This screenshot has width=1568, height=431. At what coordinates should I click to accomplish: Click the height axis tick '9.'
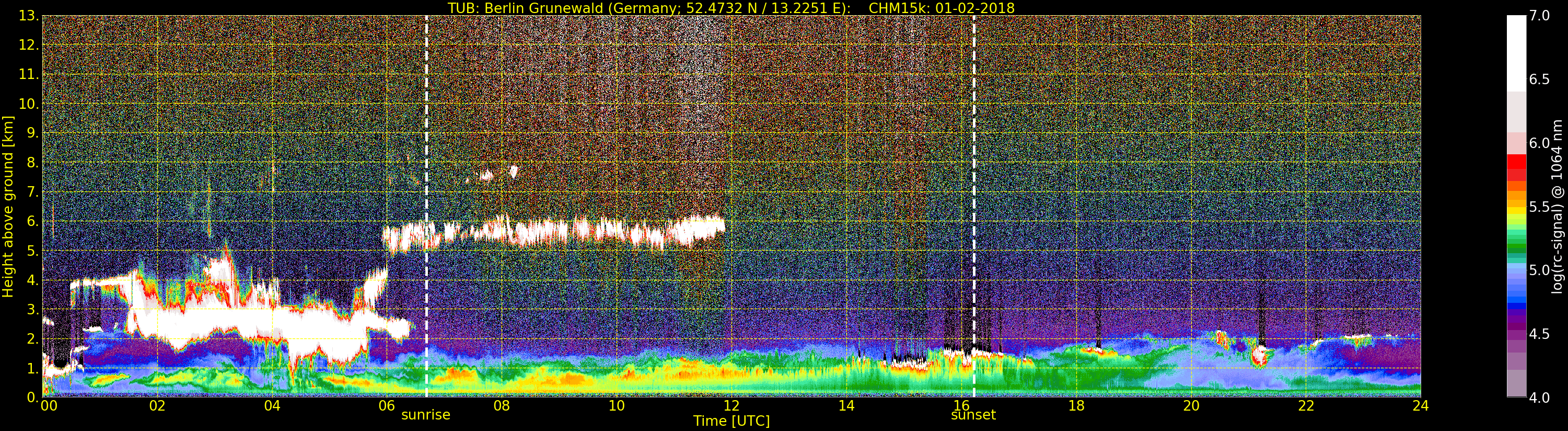click(x=32, y=133)
